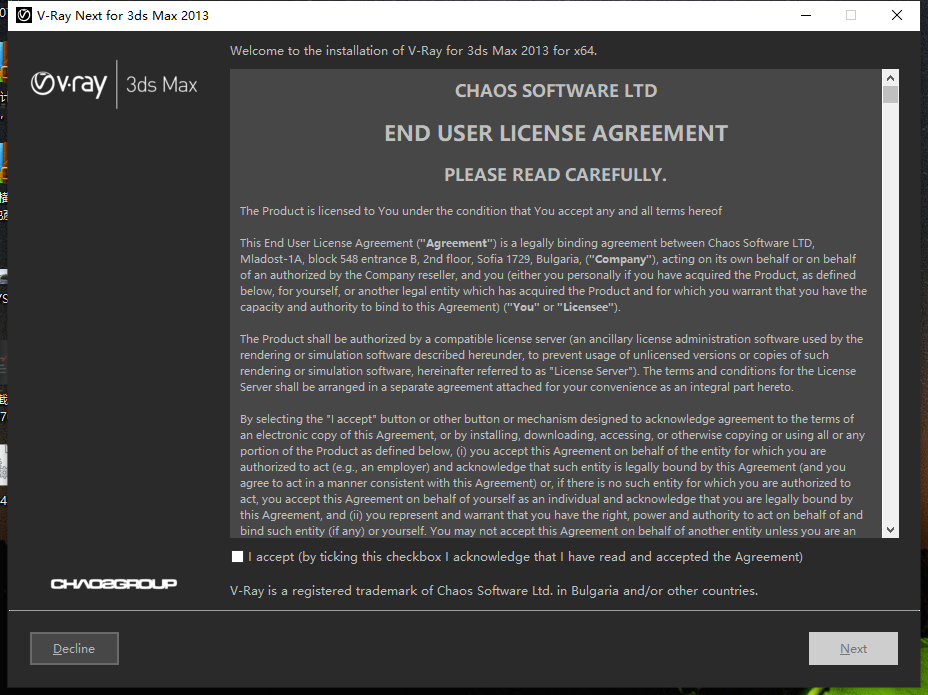The height and width of the screenshot is (695, 928).
Task: Click the PLEASE READ CAREFULLY heading
Action: pyautogui.click(x=555, y=175)
